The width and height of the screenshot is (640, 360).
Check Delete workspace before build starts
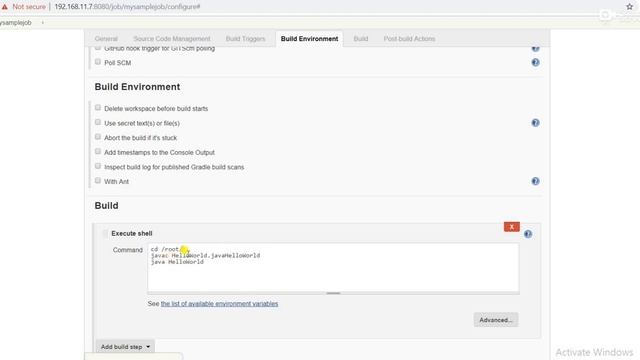98,107
